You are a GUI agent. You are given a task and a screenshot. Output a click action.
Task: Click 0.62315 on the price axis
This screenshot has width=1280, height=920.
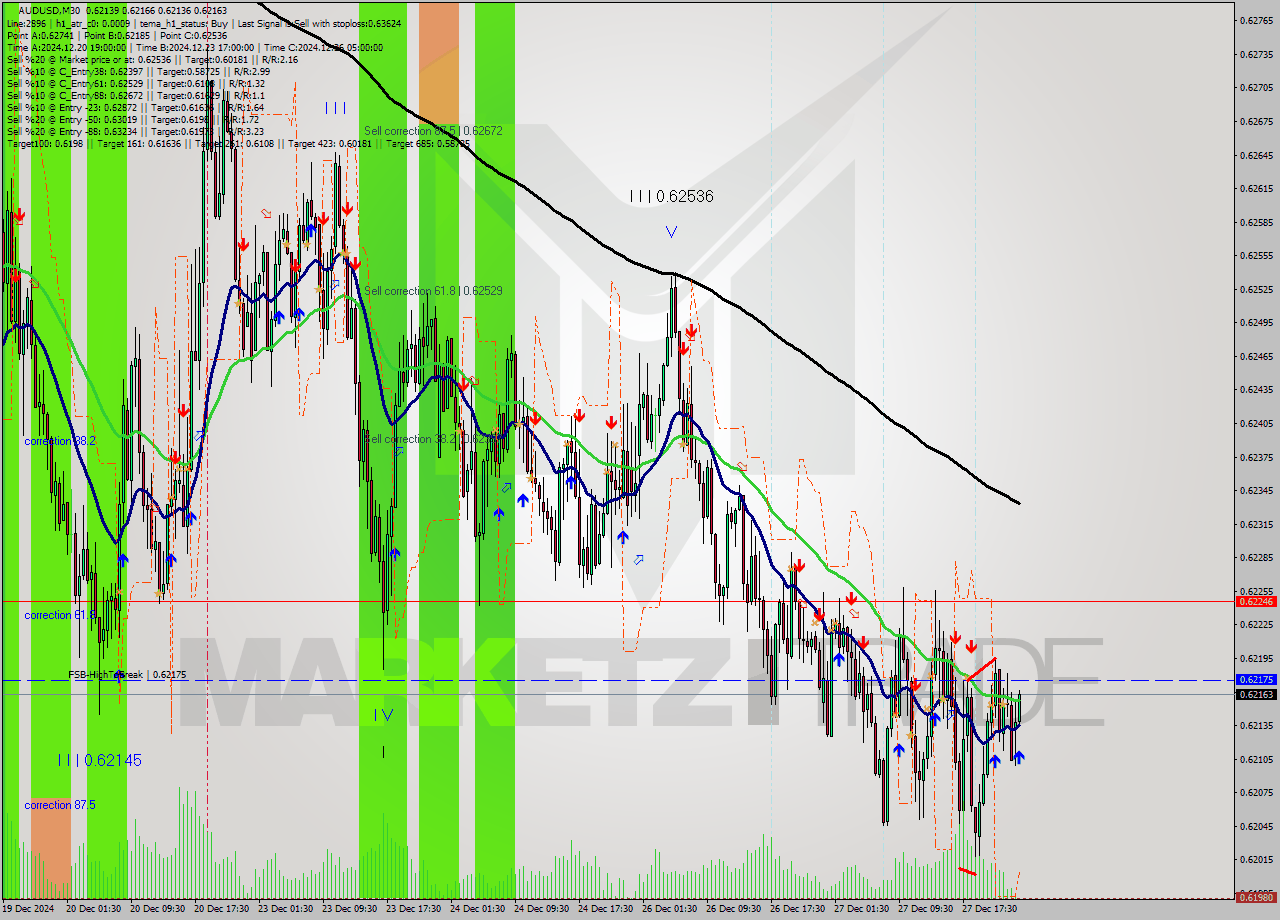1256,524
